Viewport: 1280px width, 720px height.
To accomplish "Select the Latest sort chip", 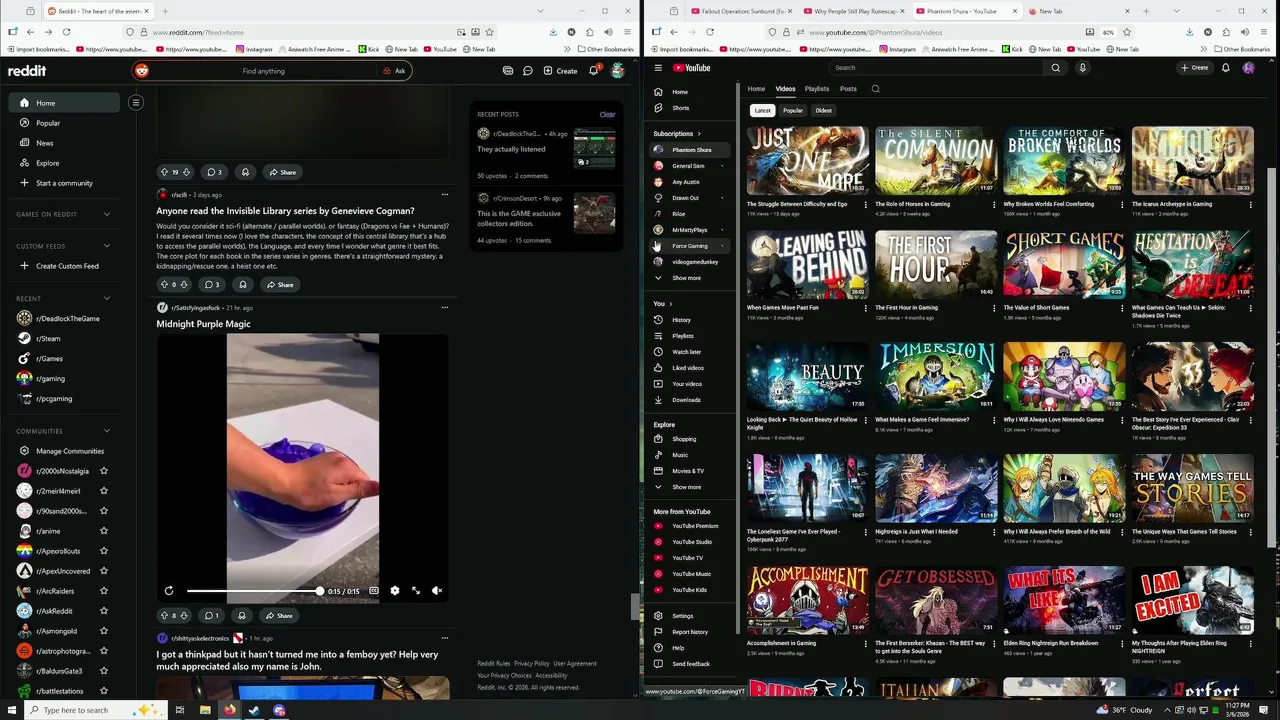I will point(762,111).
